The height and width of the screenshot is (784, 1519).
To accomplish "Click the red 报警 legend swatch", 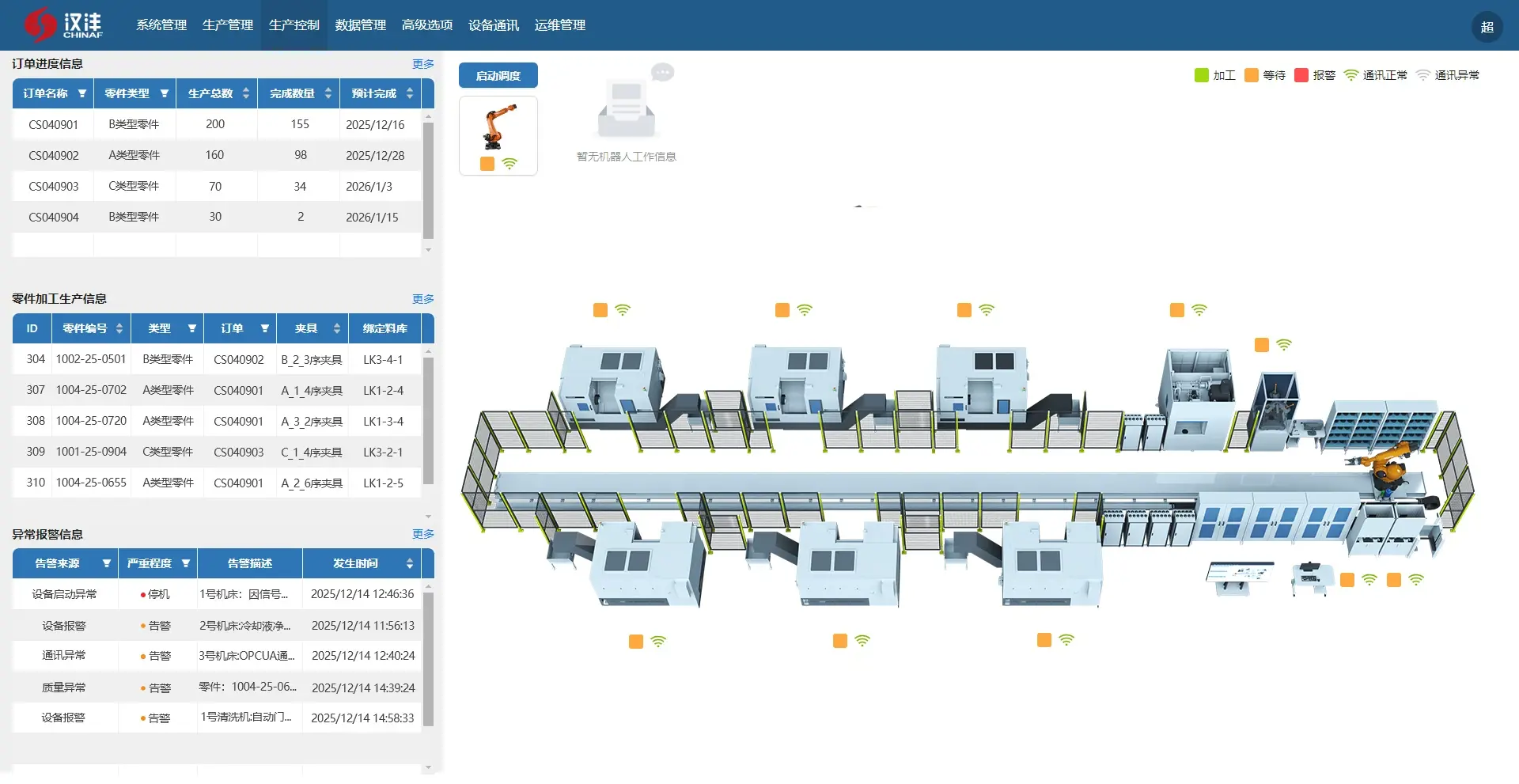I will (x=1301, y=75).
